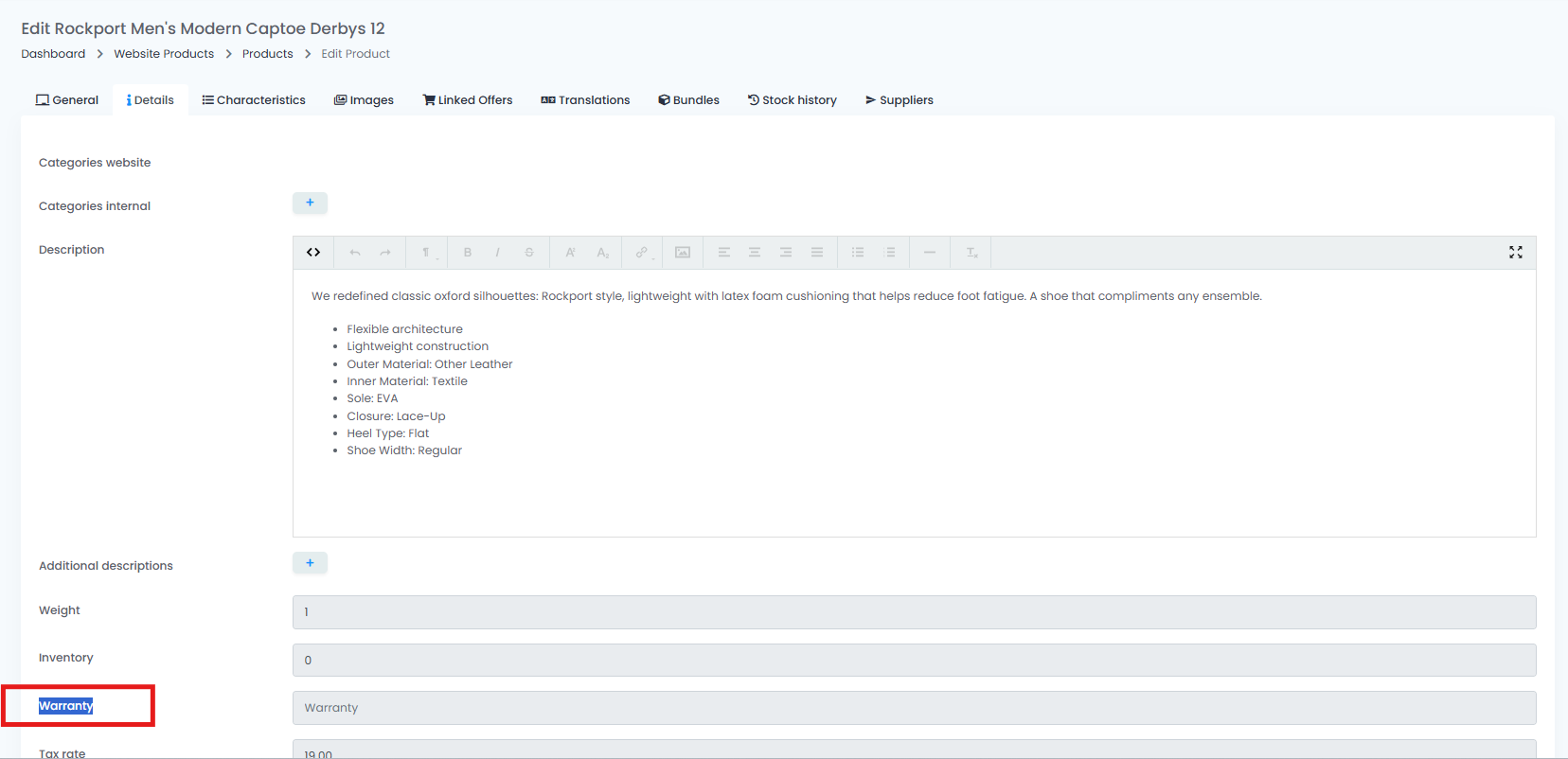Insert numbered list in editor

click(889, 253)
